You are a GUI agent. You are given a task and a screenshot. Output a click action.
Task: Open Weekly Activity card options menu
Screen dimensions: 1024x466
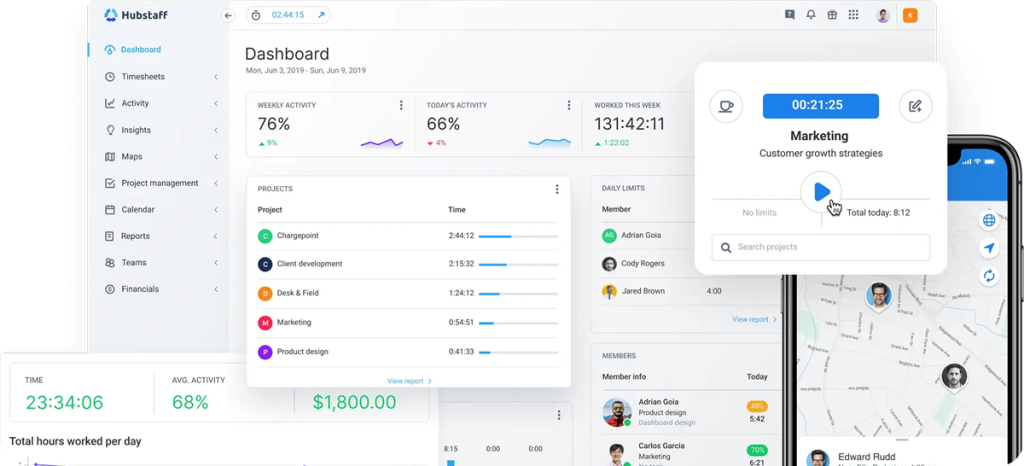(401, 105)
